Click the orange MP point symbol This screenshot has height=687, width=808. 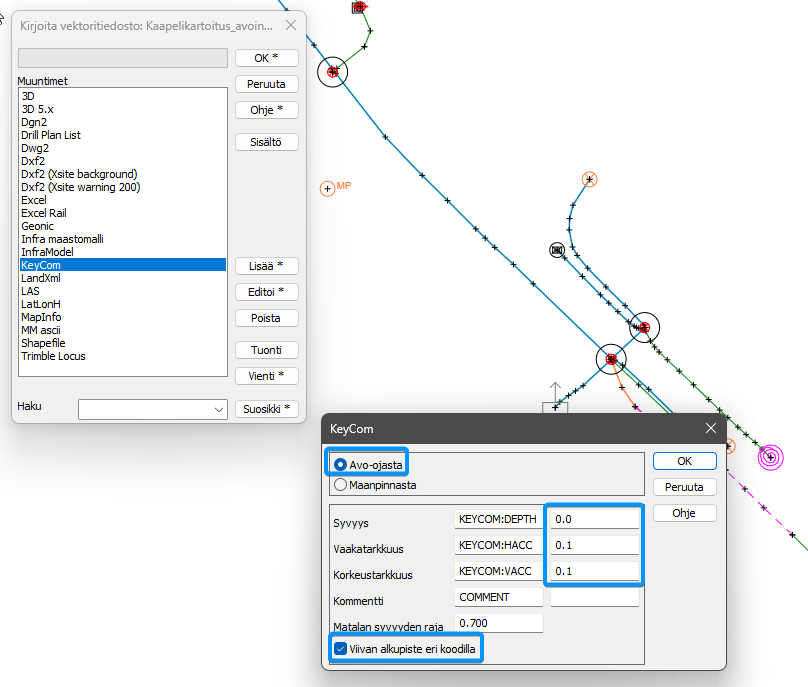click(327, 188)
